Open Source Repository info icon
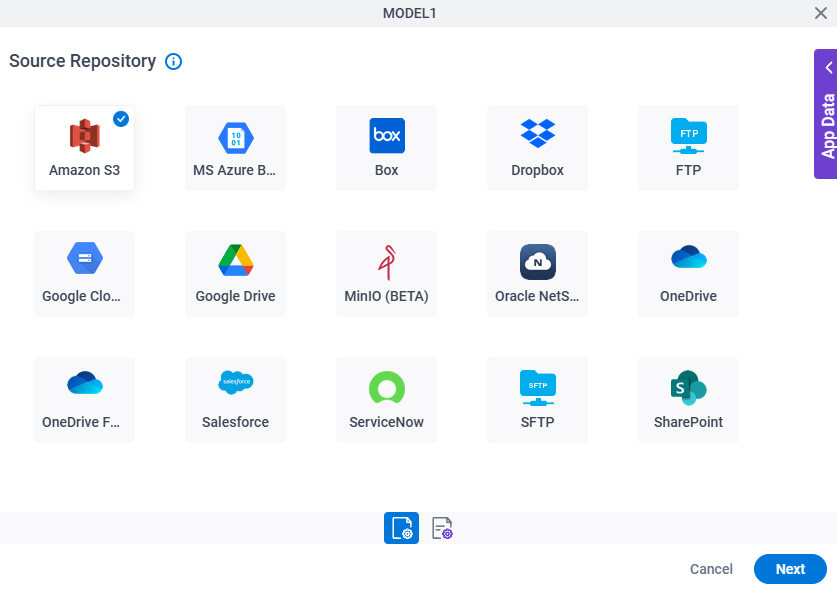This screenshot has width=837, height=590. pos(173,61)
